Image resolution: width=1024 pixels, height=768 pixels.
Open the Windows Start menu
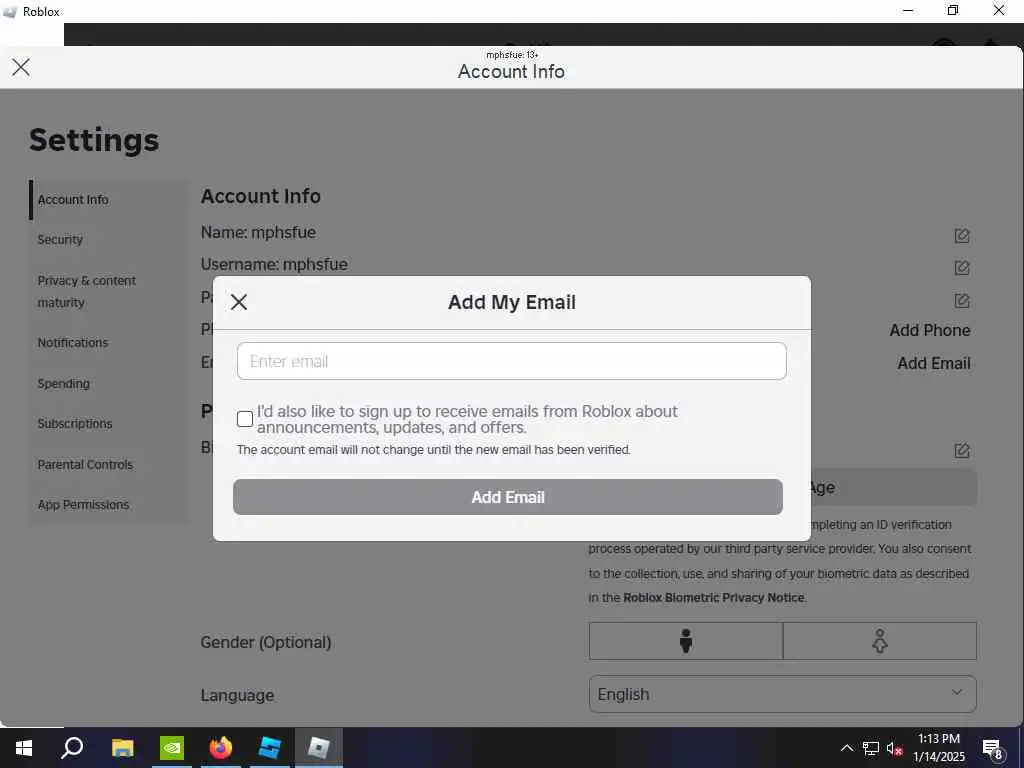pyautogui.click(x=24, y=748)
